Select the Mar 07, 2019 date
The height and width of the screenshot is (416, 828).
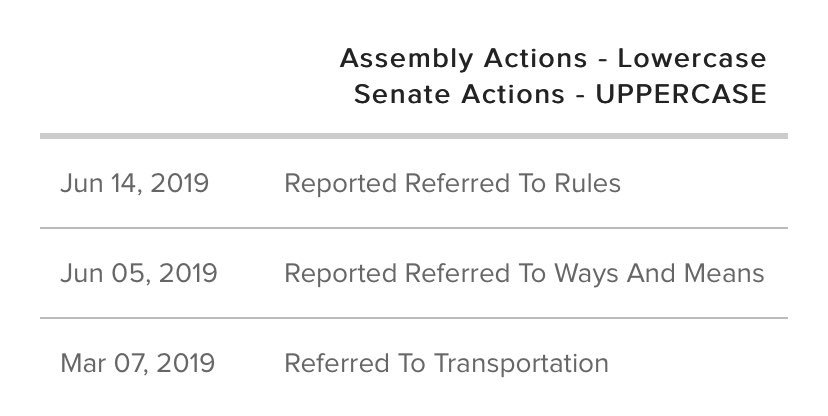point(137,362)
